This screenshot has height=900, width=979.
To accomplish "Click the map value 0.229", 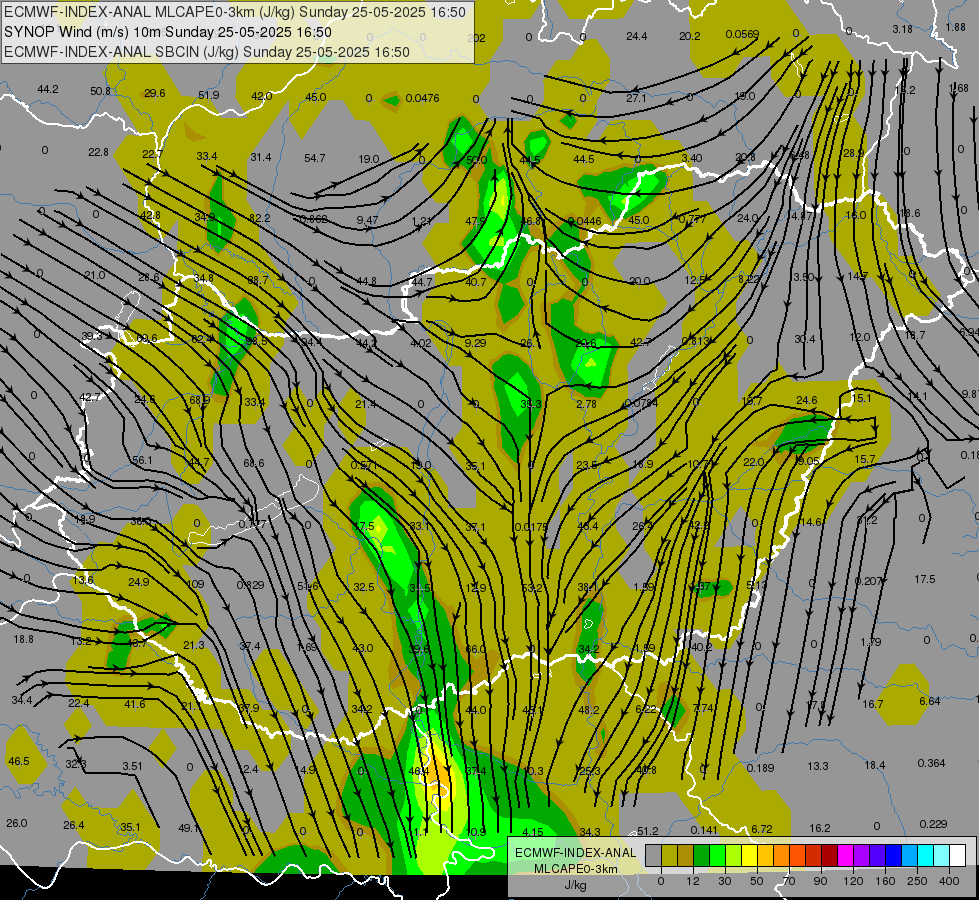I will 933,824.
